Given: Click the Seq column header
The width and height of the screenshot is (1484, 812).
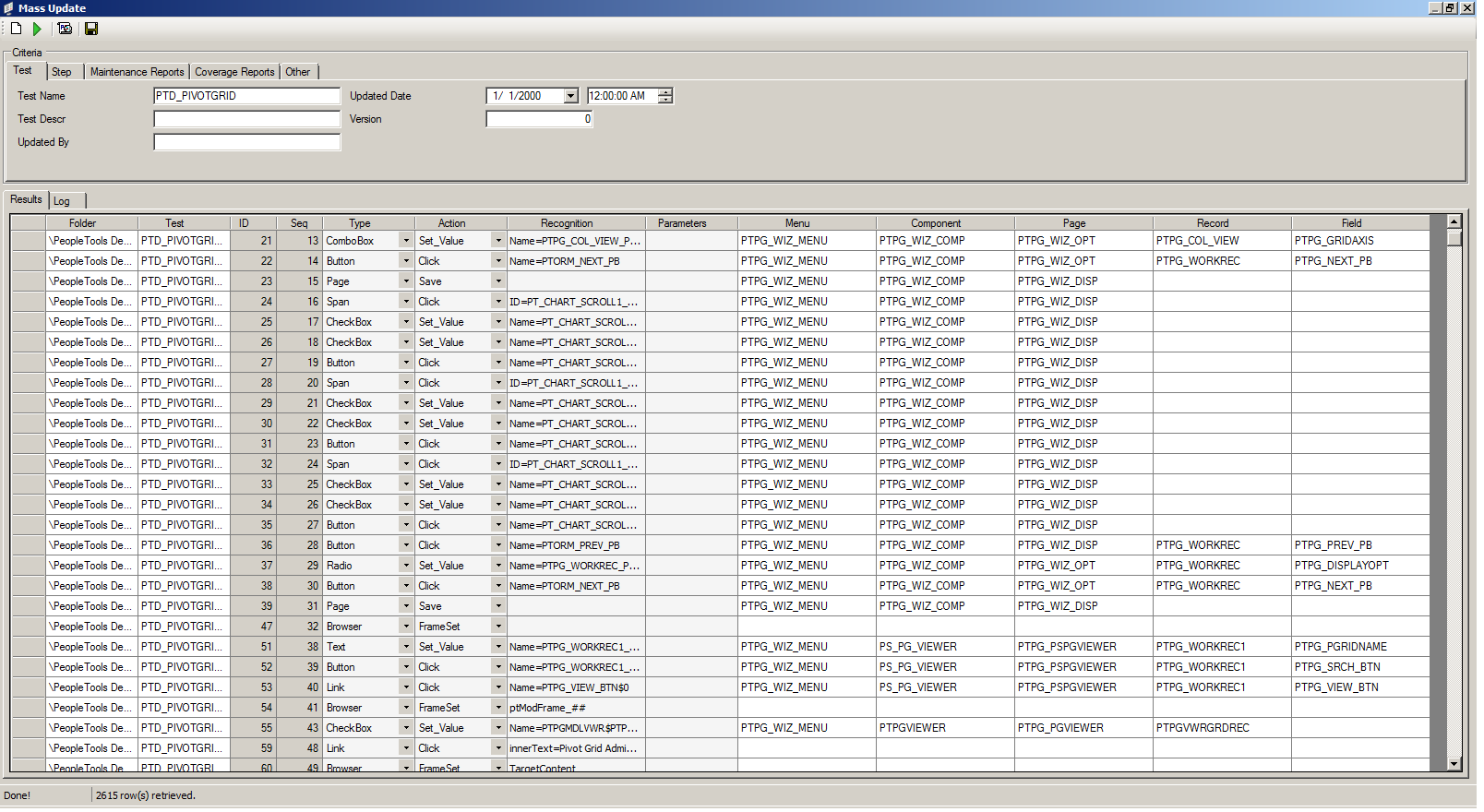Looking at the screenshot, I should (299, 223).
